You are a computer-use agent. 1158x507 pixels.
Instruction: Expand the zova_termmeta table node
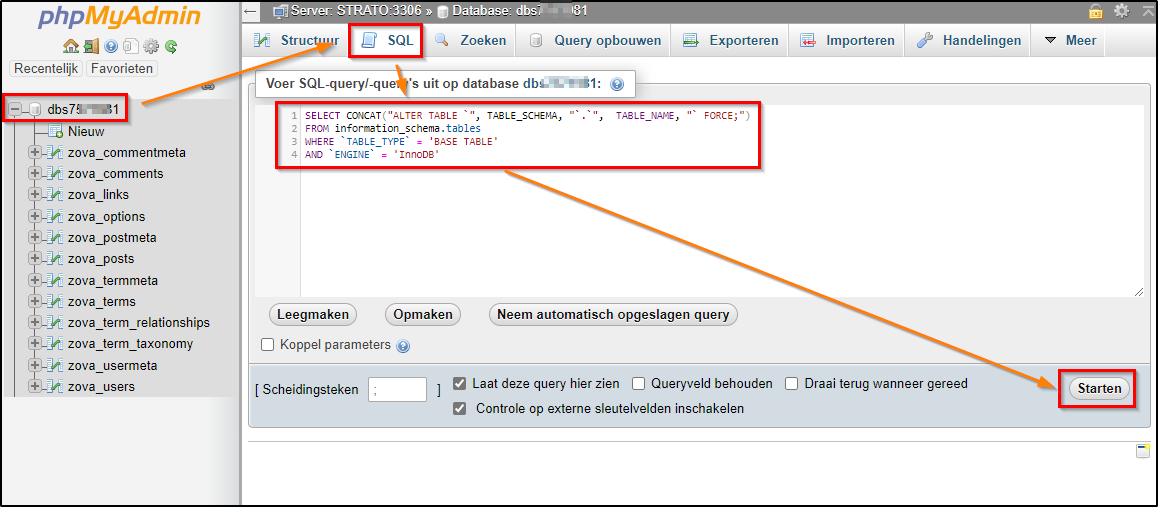(x=34, y=280)
